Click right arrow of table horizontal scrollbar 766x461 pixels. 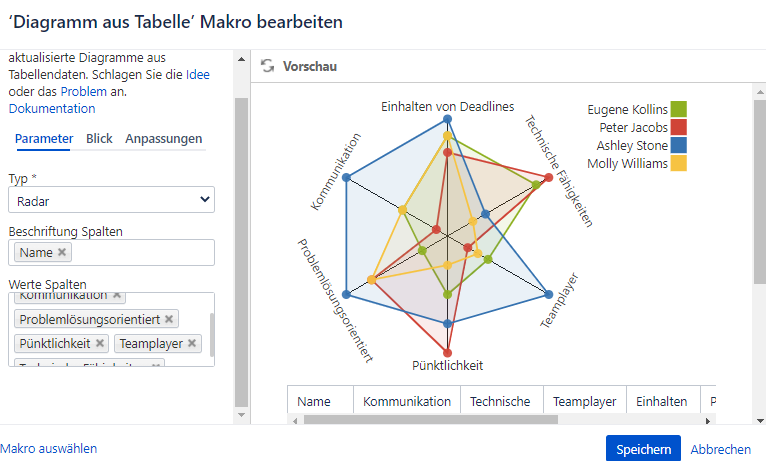click(x=708, y=420)
